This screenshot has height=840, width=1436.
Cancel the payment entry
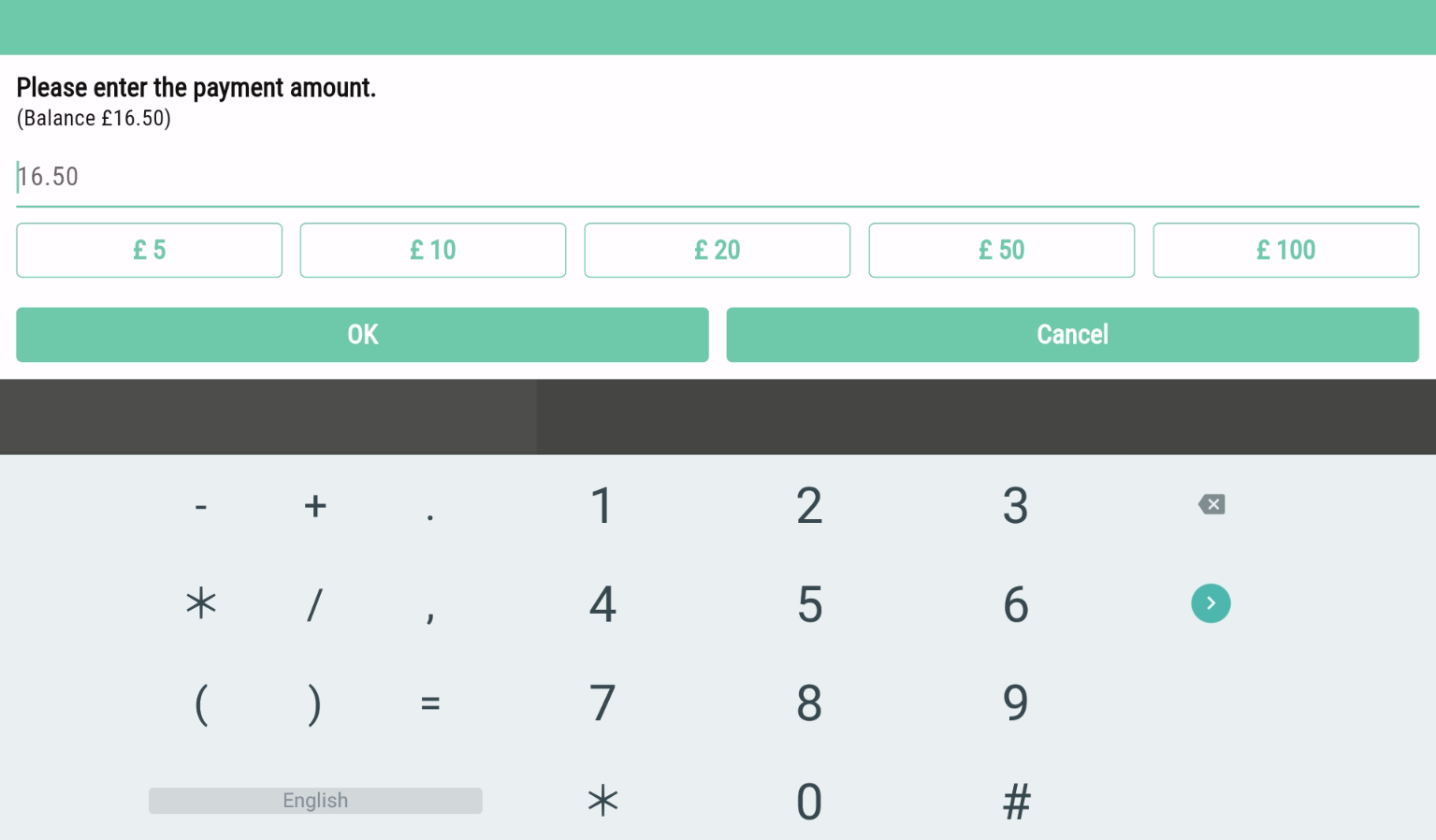(1073, 335)
